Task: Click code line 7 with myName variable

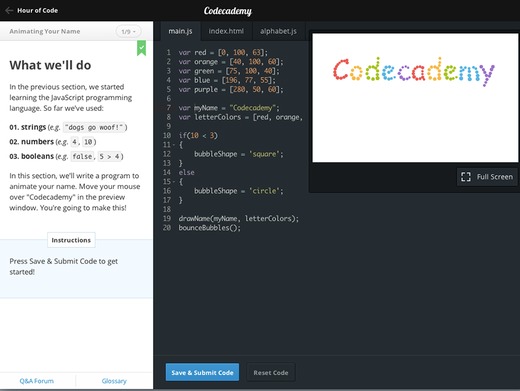Action: (229, 108)
